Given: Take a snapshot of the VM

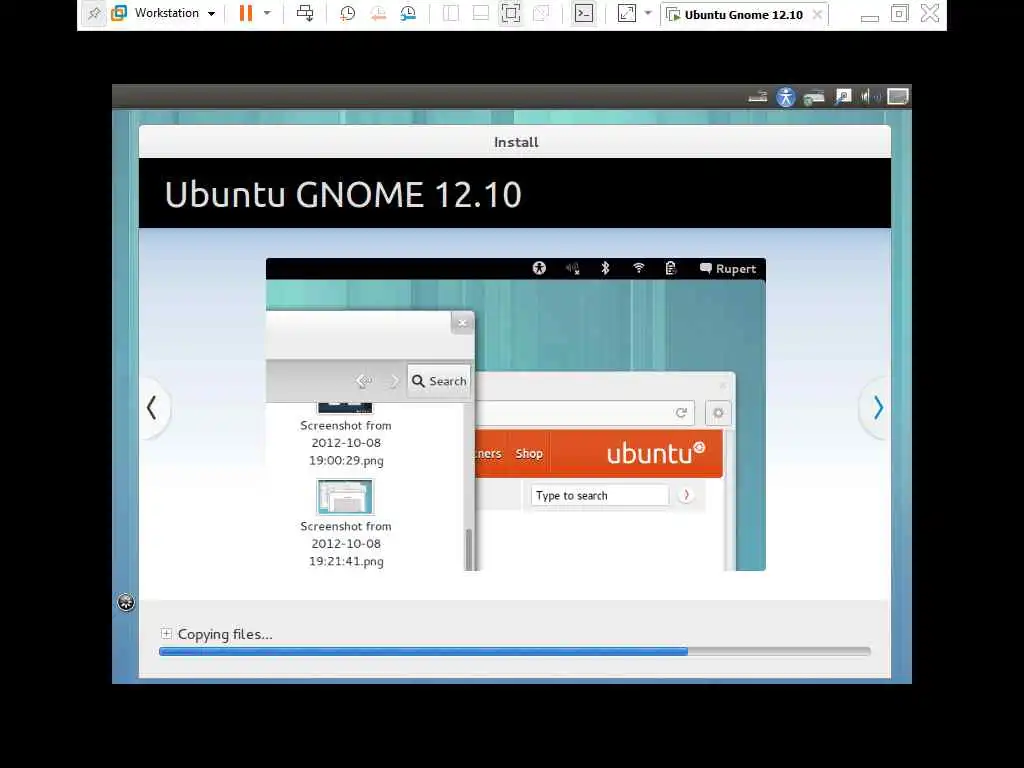Looking at the screenshot, I should [x=347, y=13].
